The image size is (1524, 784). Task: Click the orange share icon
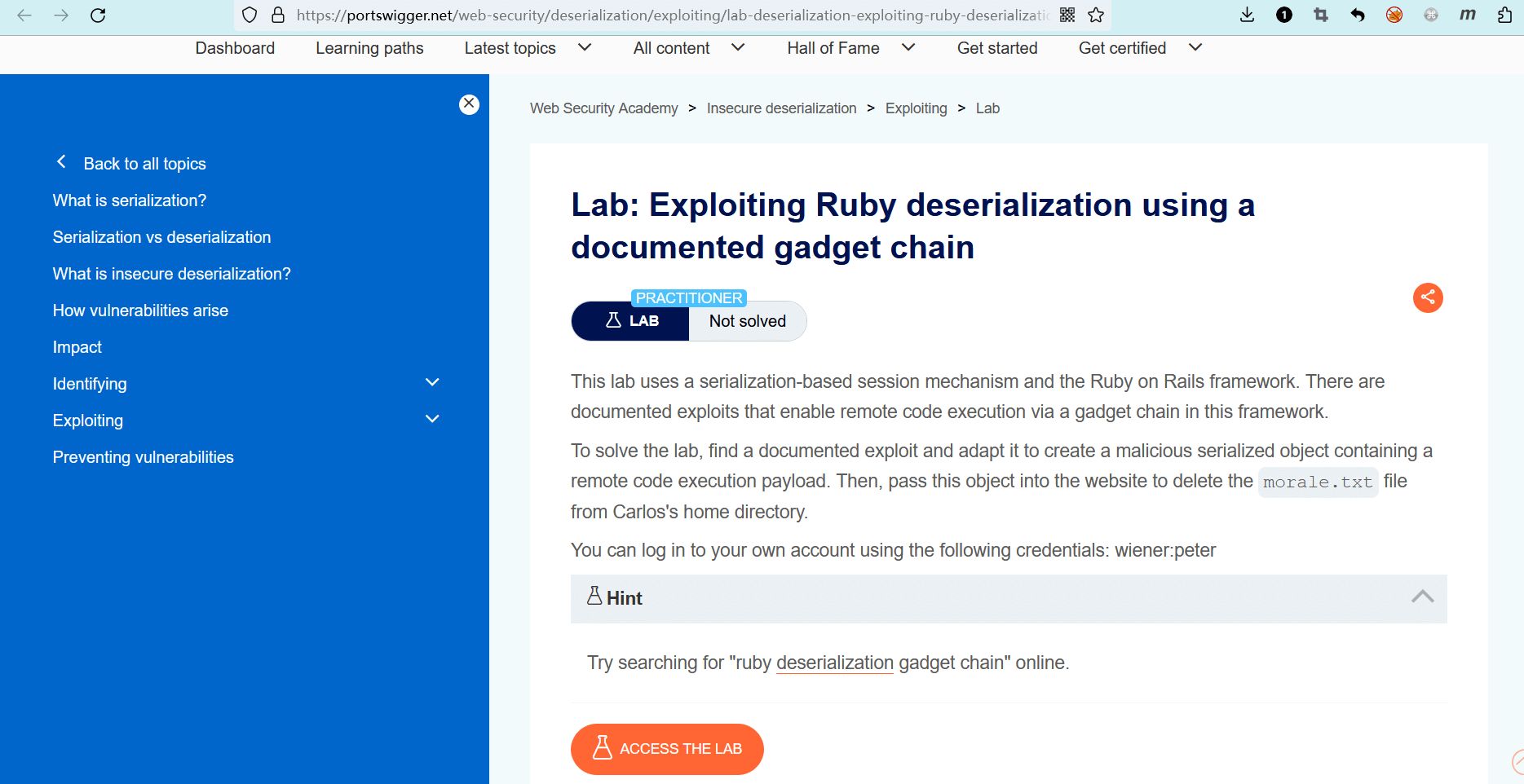pyautogui.click(x=1427, y=297)
